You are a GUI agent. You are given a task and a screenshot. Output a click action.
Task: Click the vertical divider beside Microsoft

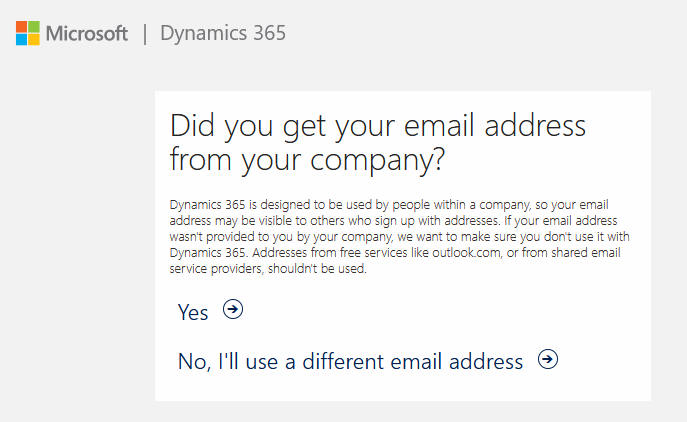coord(145,34)
